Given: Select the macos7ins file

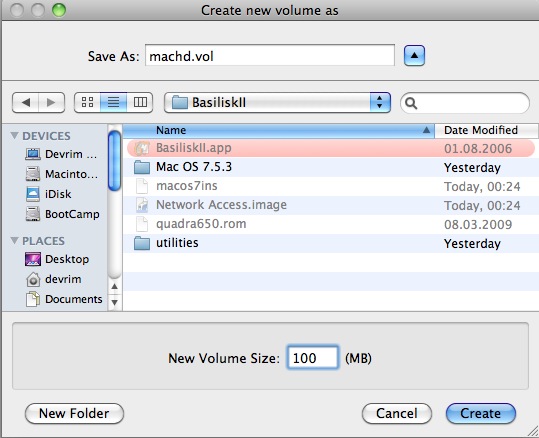Looking at the screenshot, I should [x=331, y=186].
